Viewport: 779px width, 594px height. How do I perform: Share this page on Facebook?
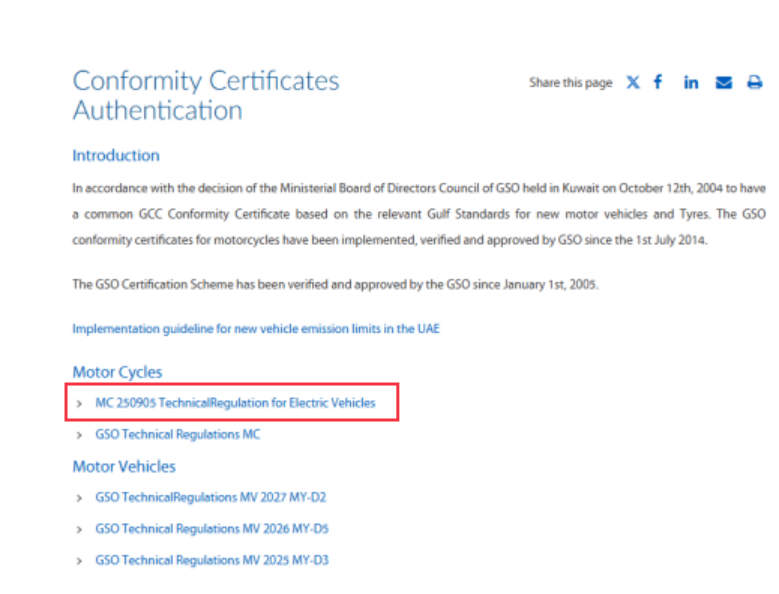point(658,82)
